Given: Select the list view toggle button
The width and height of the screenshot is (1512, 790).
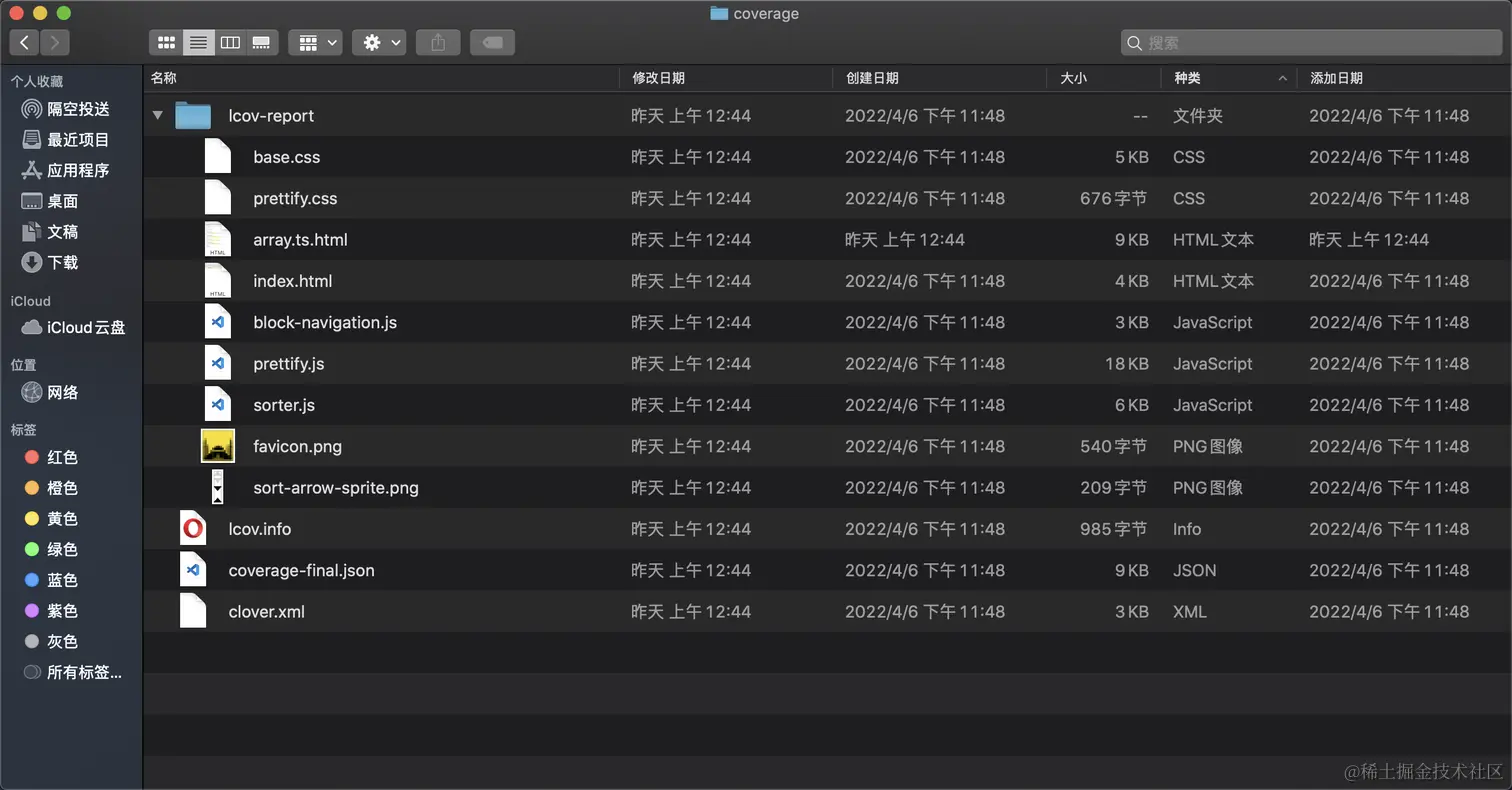Looking at the screenshot, I should point(198,42).
